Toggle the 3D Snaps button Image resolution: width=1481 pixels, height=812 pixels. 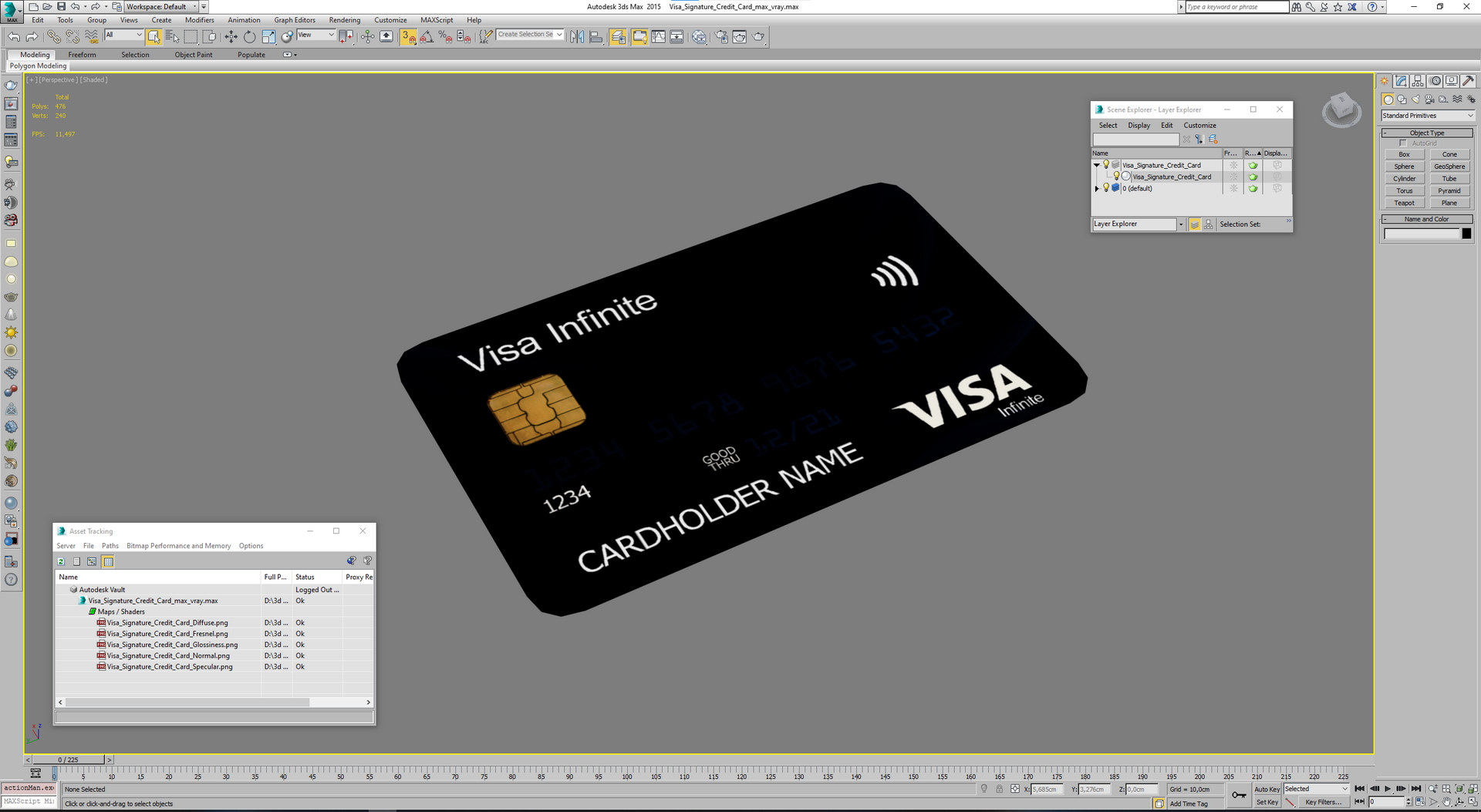[408, 36]
